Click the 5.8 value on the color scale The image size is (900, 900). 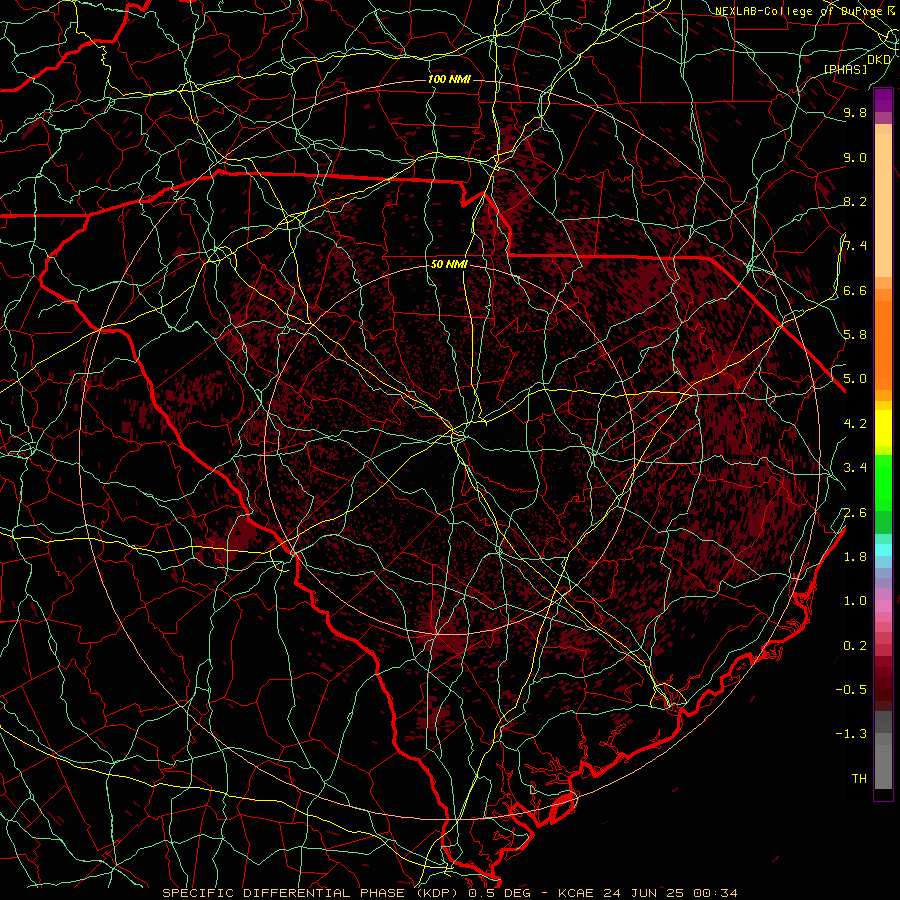point(855,335)
